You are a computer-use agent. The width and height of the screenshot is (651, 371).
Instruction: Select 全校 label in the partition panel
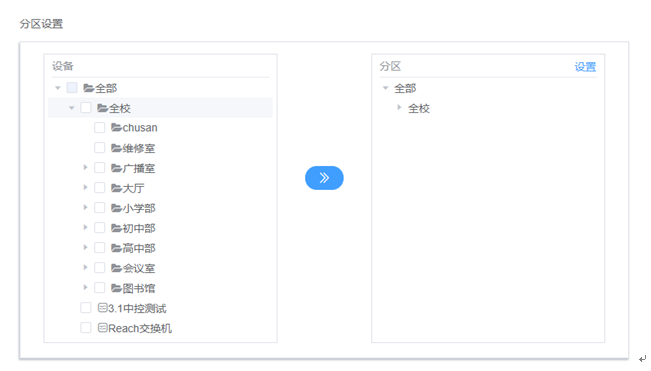[x=419, y=108]
